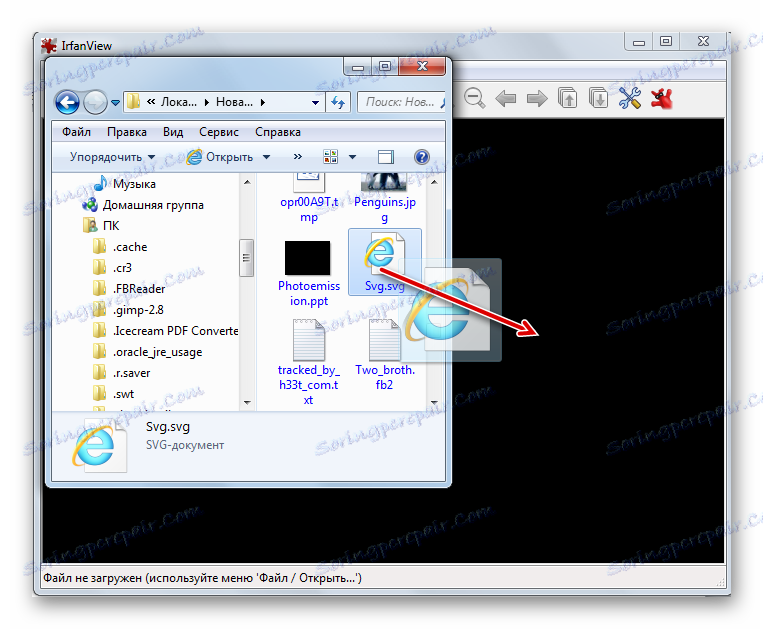The height and width of the screenshot is (629, 763).
Task: Click Explorer back navigation button
Action: coord(67,103)
